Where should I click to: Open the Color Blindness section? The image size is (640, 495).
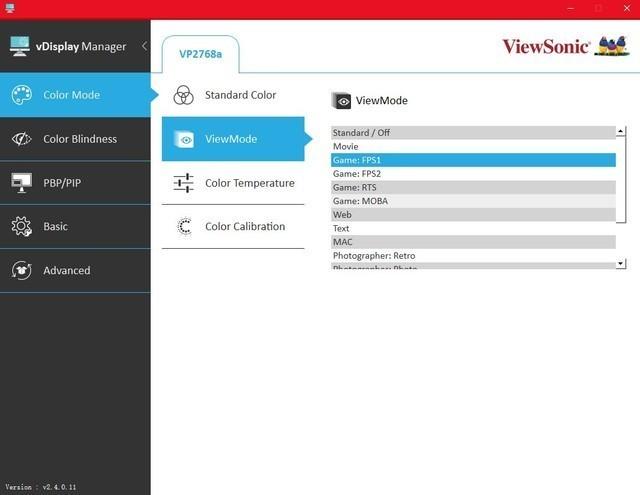[75, 139]
